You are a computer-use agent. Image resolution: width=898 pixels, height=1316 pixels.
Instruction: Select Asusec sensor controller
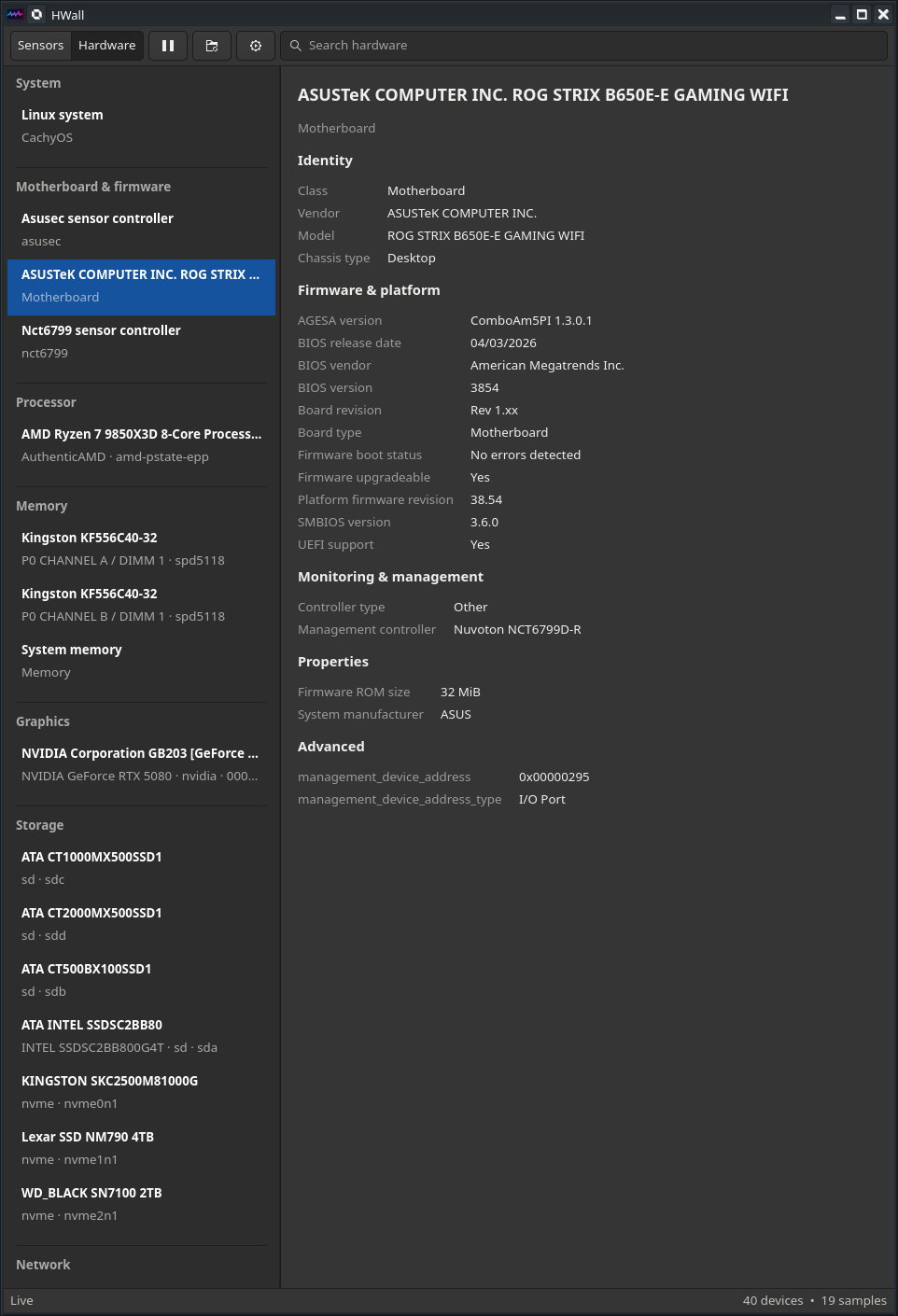[x=141, y=230]
